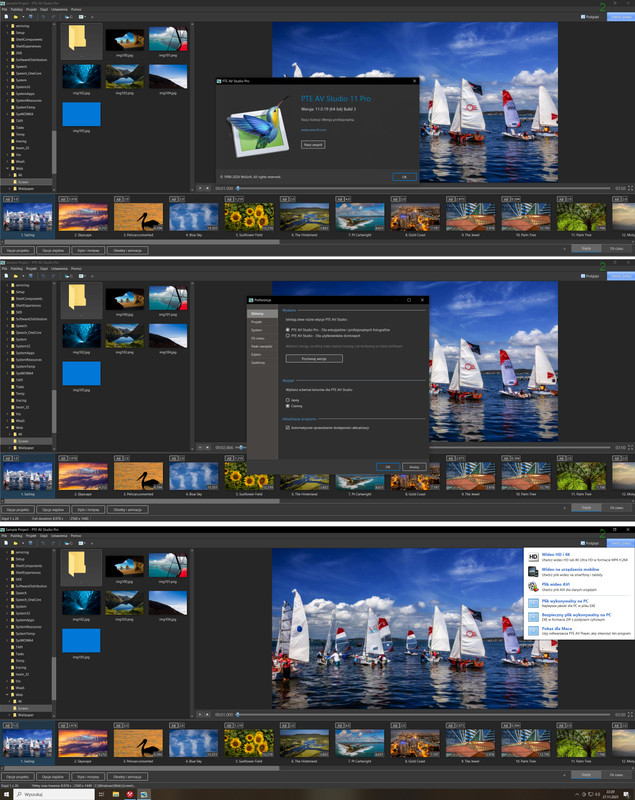Click the fullscreen icon beside 03:50 behind About dialog
This screenshot has width=635, height=800.
point(630,188)
